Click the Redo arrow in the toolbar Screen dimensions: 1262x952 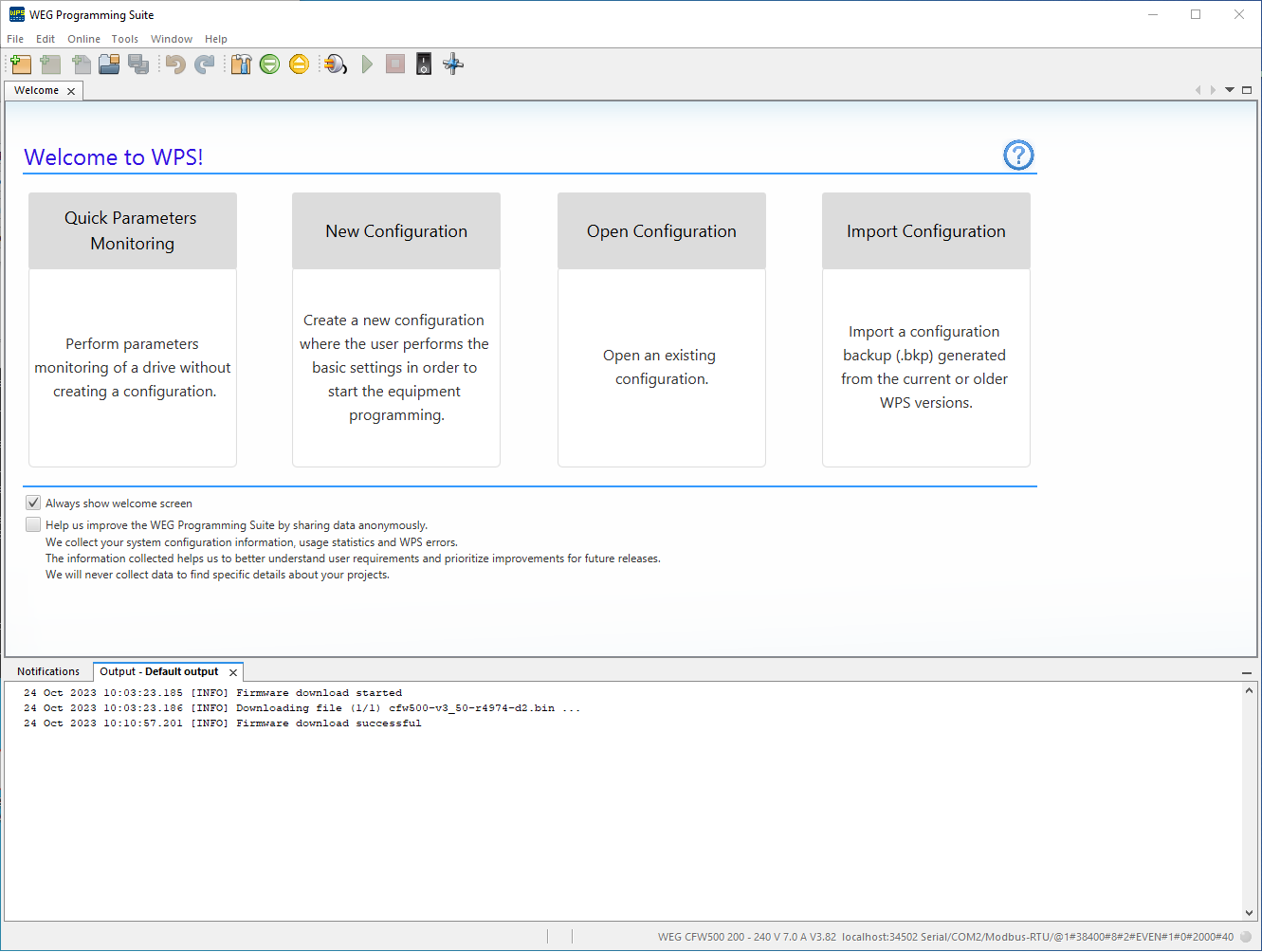tap(203, 64)
